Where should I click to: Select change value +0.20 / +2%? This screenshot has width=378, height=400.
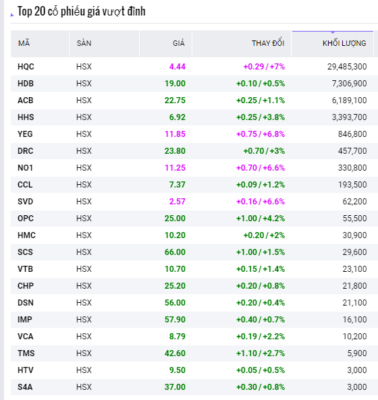click(x=264, y=235)
